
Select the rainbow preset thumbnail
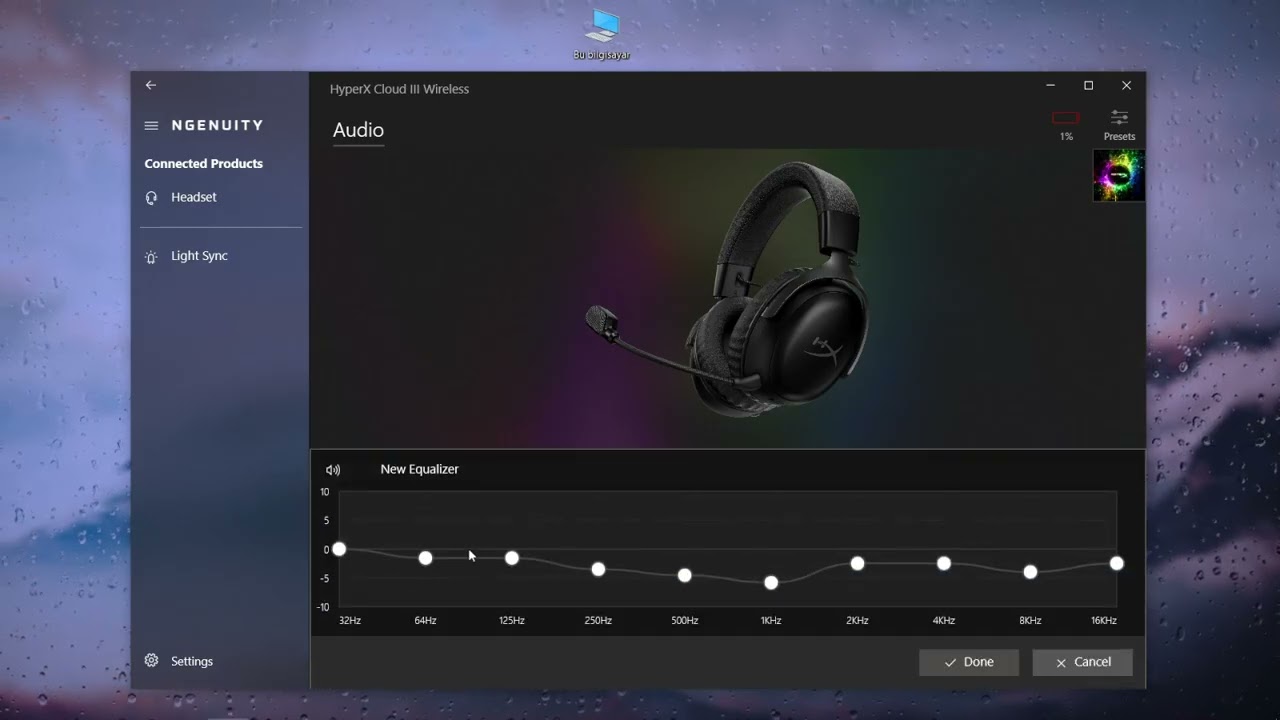point(1119,176)
